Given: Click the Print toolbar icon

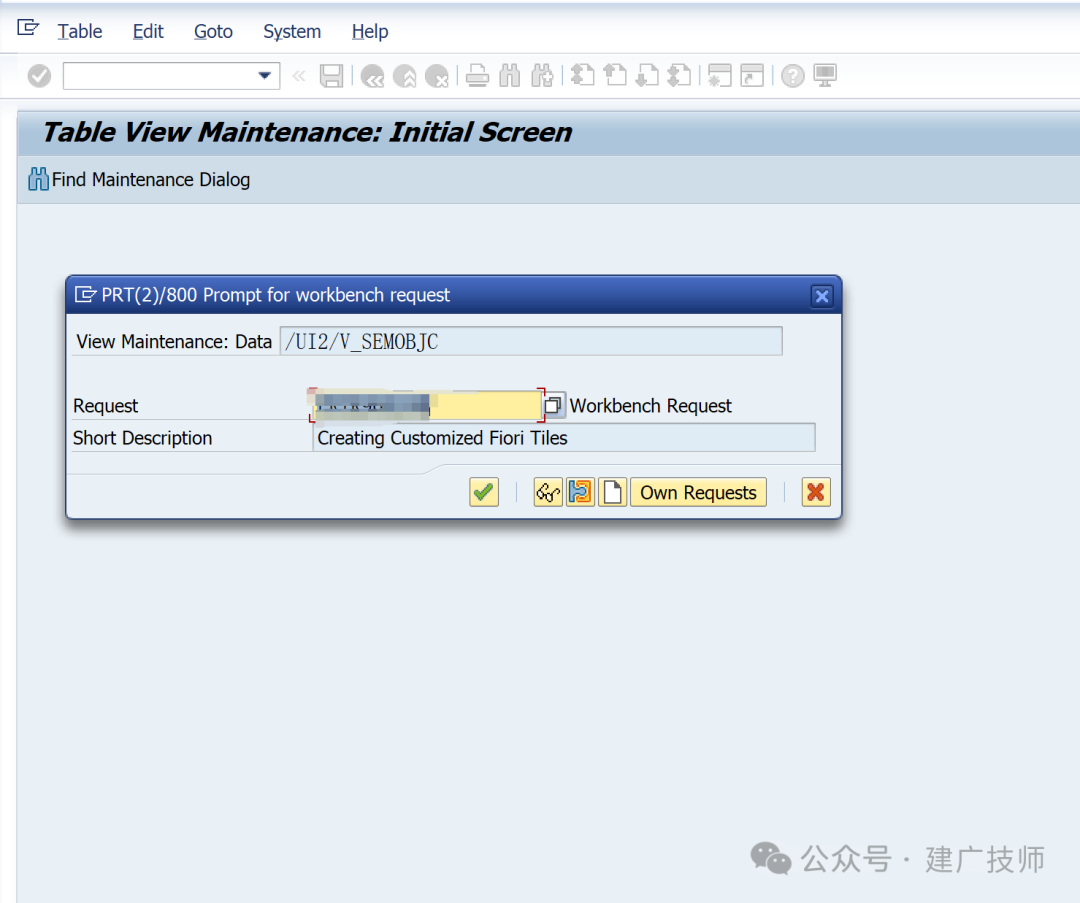Looking at the screenshot, I should 477,76.
